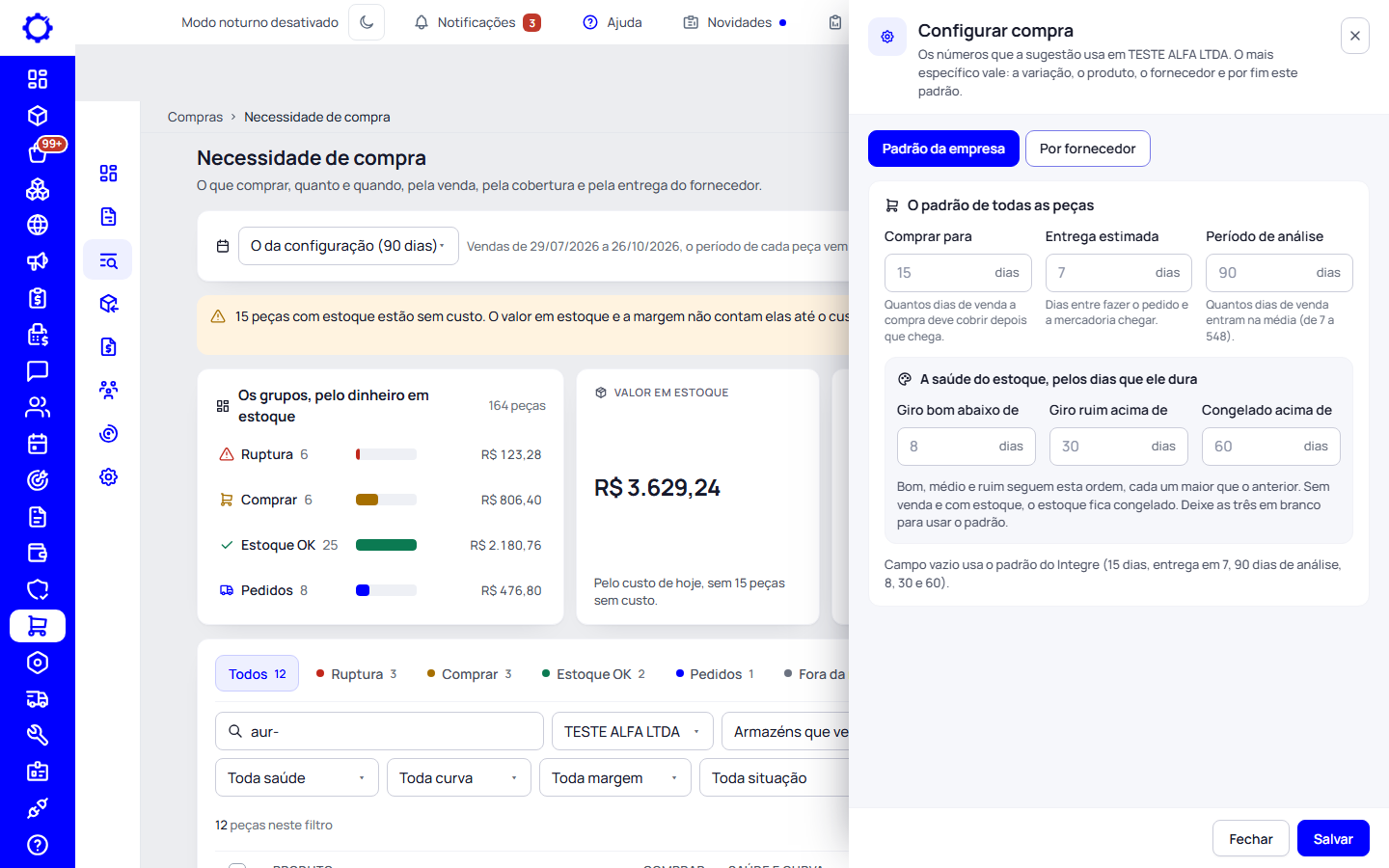Image resolution: width=1389 pixels, height=868 pixels.
Task: Expand the Toda curva filter dropdown
Action: [459, 777]
